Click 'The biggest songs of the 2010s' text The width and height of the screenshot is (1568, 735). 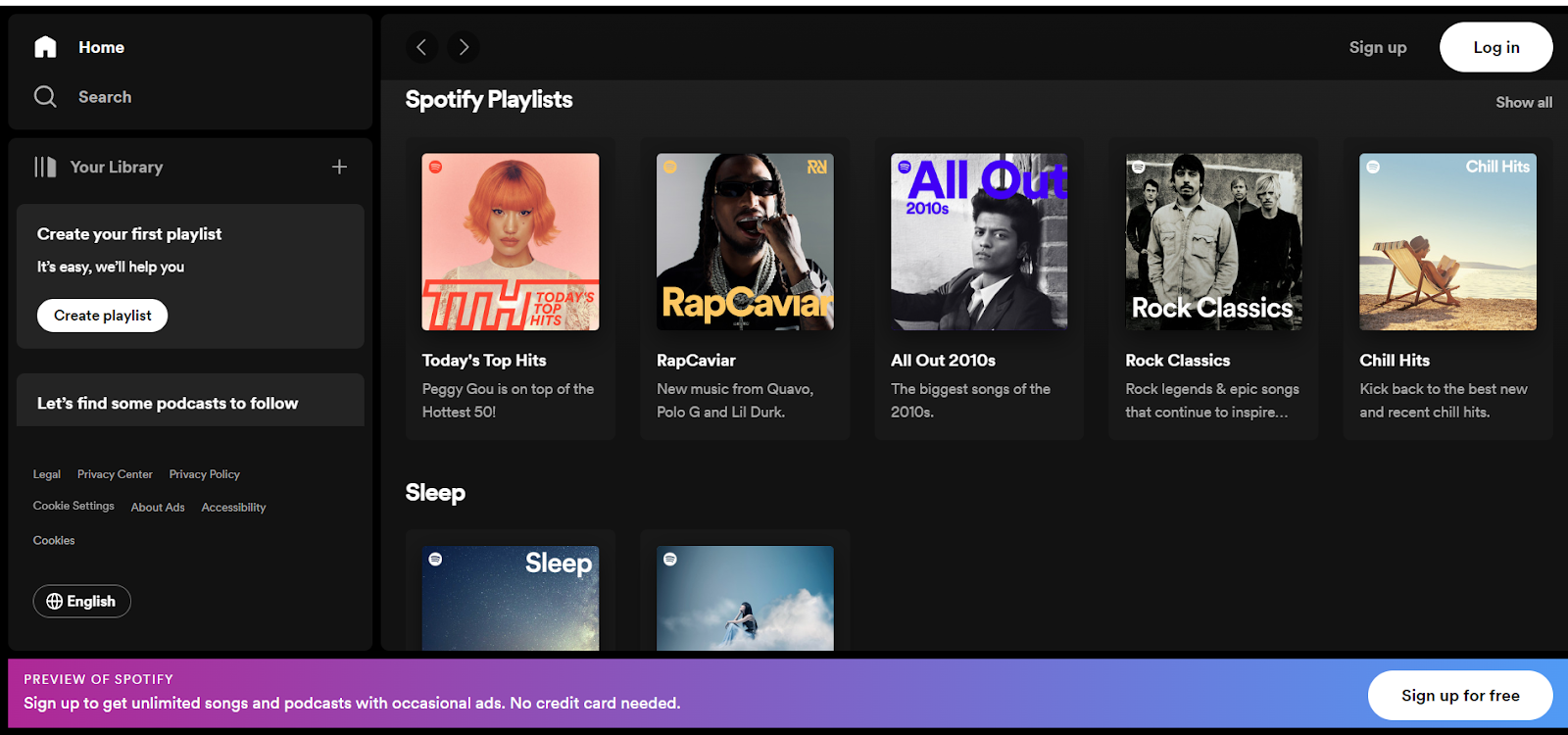click(x=970, y=401)
